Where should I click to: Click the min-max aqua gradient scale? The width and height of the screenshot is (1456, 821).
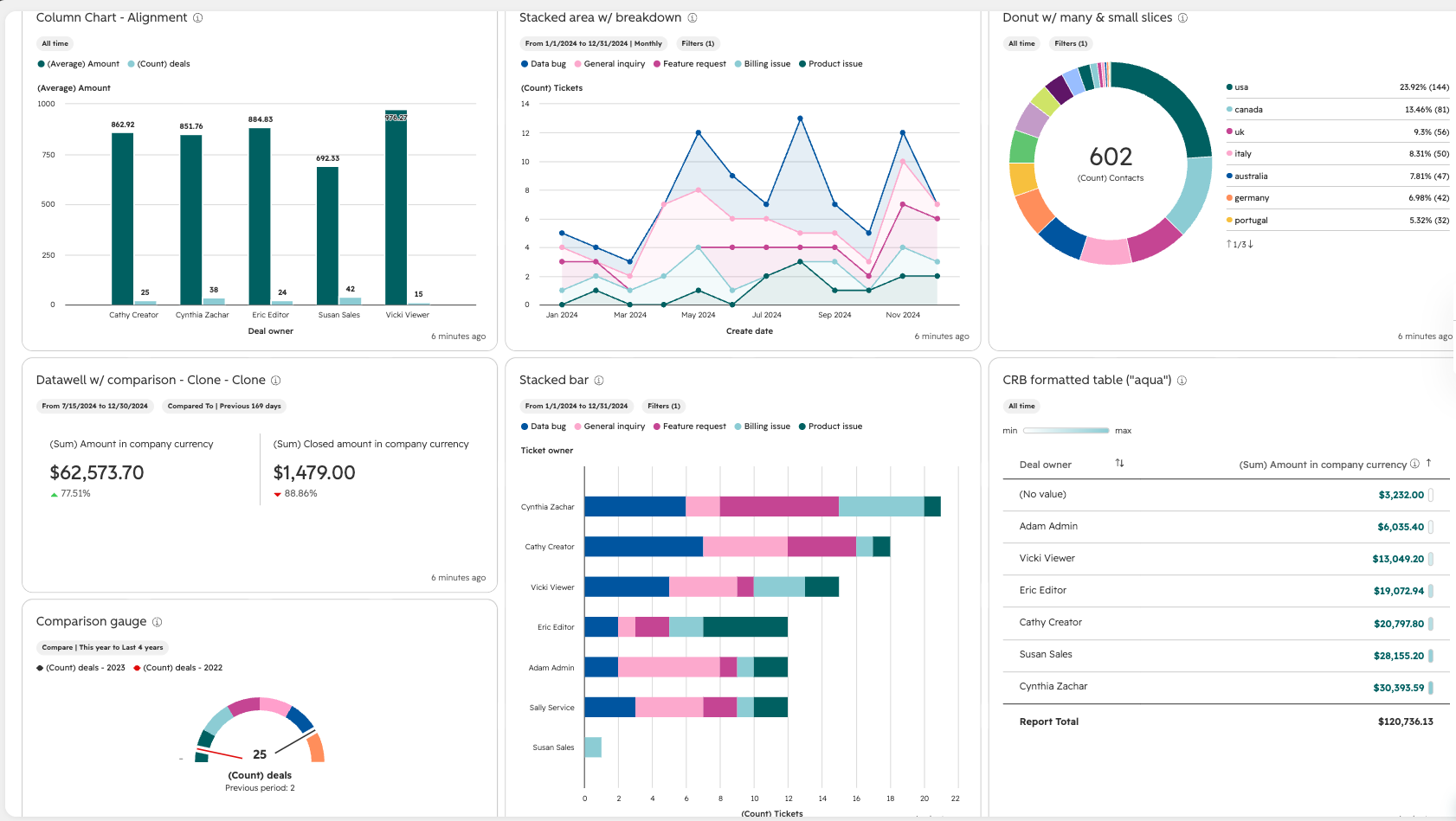coord(1066,431)
